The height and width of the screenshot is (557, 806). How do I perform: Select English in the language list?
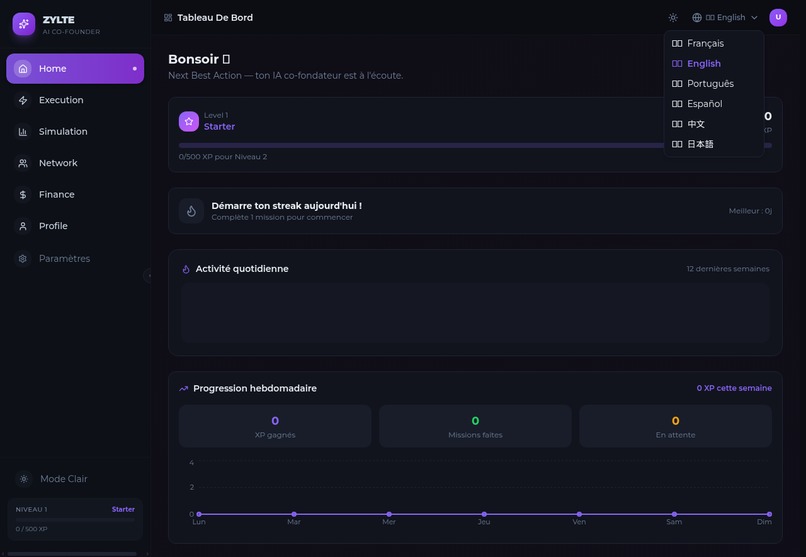(x=713, y=63)
